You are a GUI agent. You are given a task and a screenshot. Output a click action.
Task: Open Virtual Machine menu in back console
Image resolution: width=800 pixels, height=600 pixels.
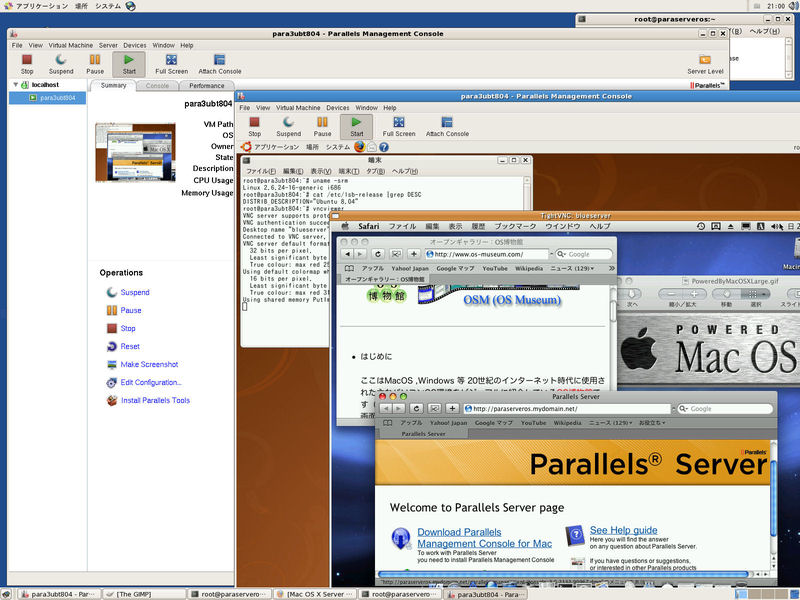click(x=70, y=45)
